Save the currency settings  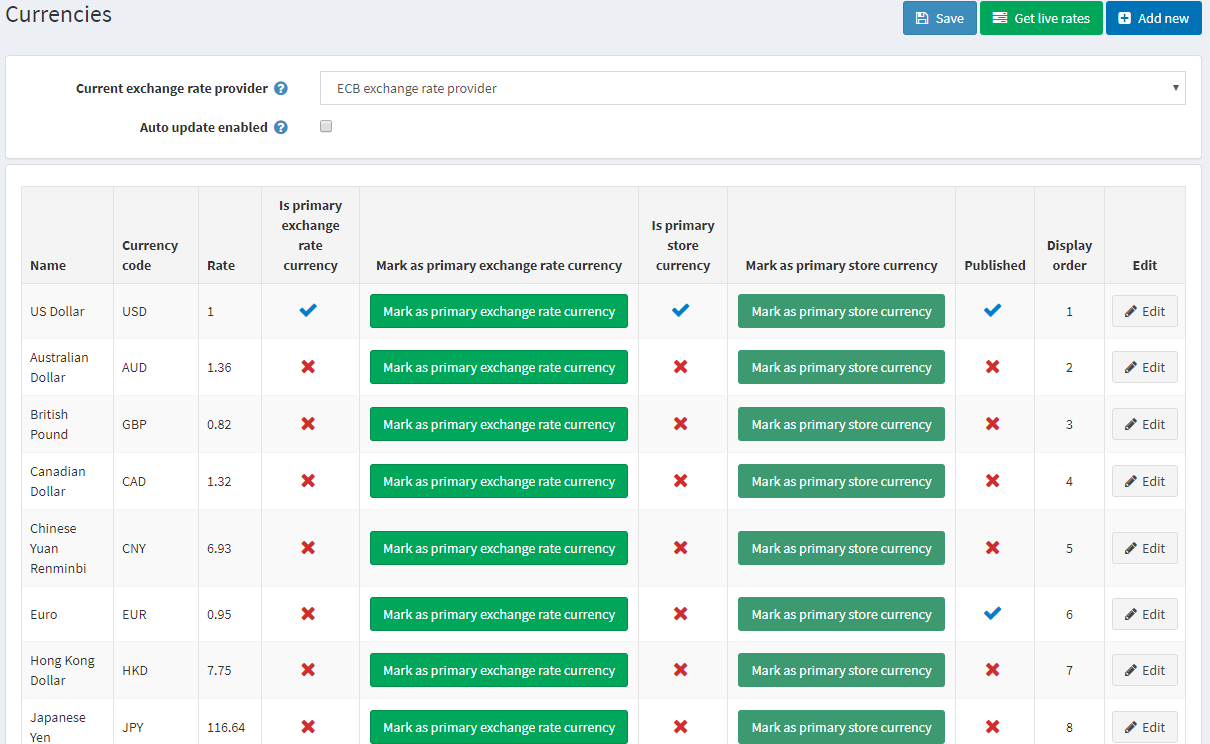tap(939, 18)
